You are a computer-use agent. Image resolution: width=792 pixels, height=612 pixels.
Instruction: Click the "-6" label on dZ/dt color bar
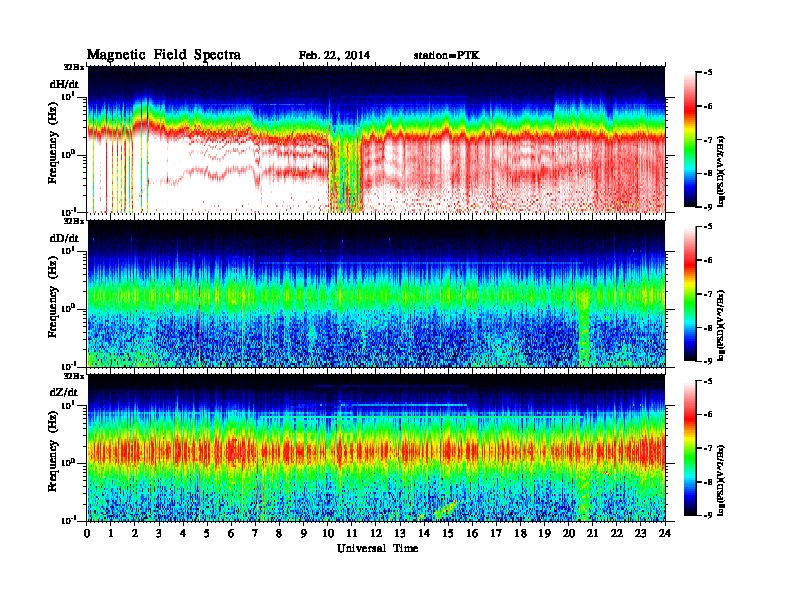708,415
